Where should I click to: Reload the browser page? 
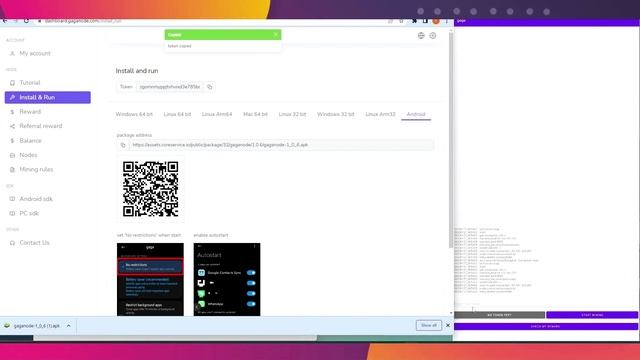click(26, 21)
